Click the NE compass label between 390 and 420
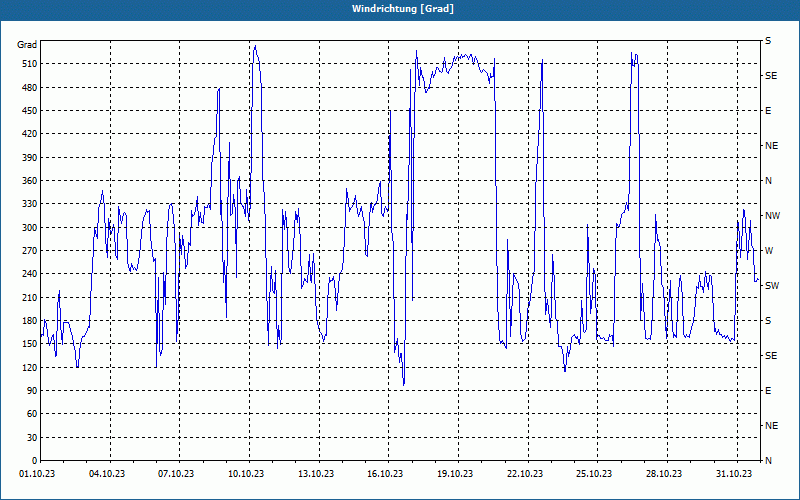The image size is (800, 500). tap(771, 146)
